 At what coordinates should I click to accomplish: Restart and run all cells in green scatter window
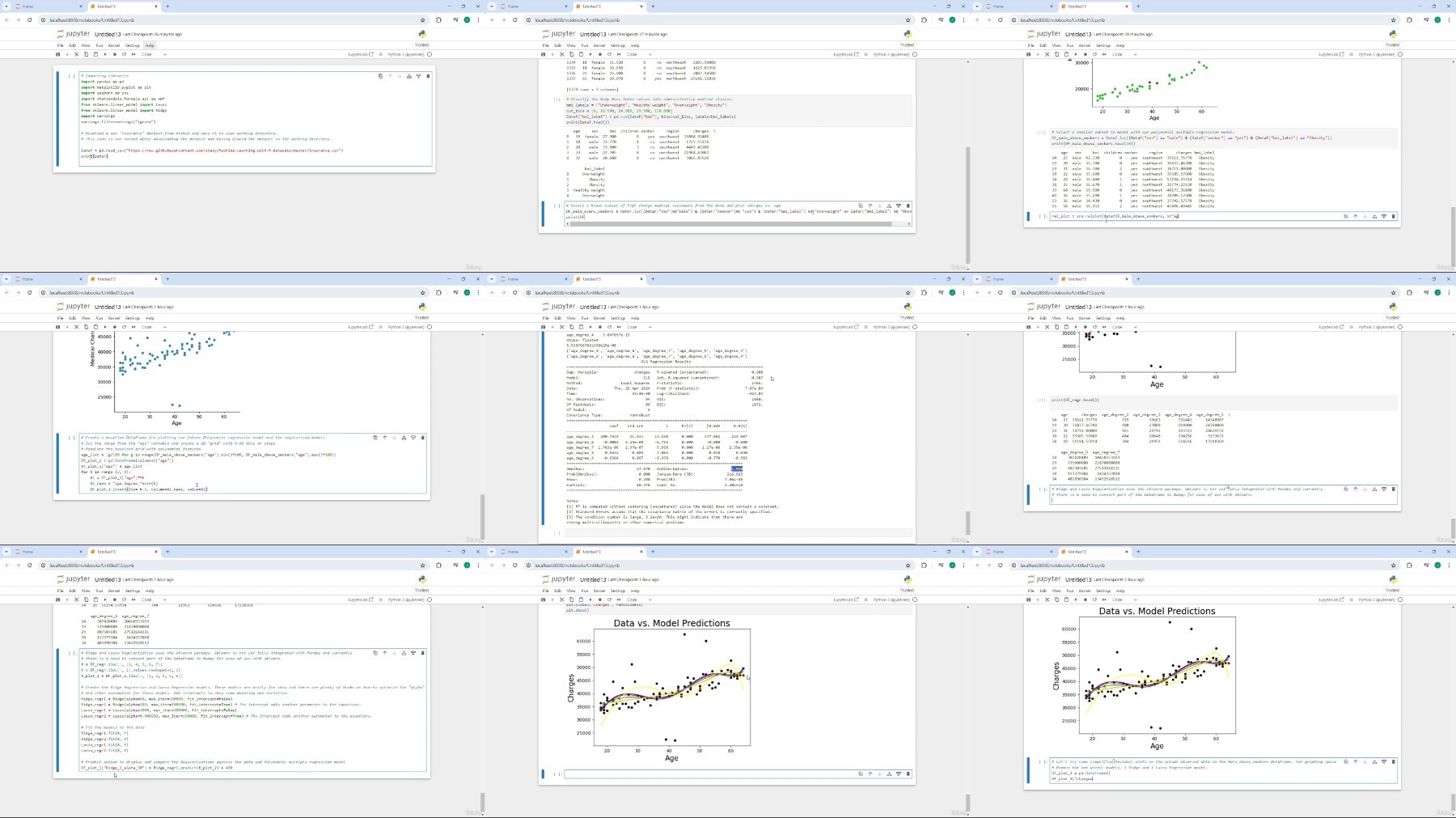click(1104, 54)
